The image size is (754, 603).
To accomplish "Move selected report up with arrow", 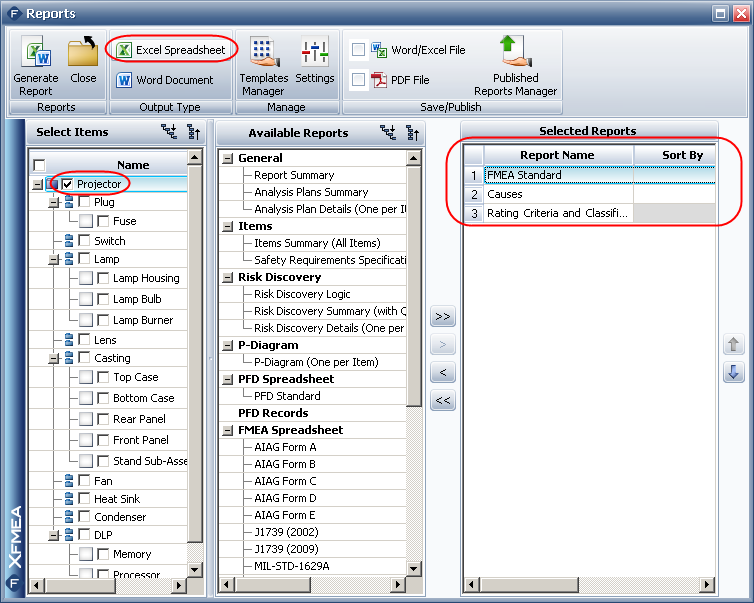I will (x=733, y=345).
